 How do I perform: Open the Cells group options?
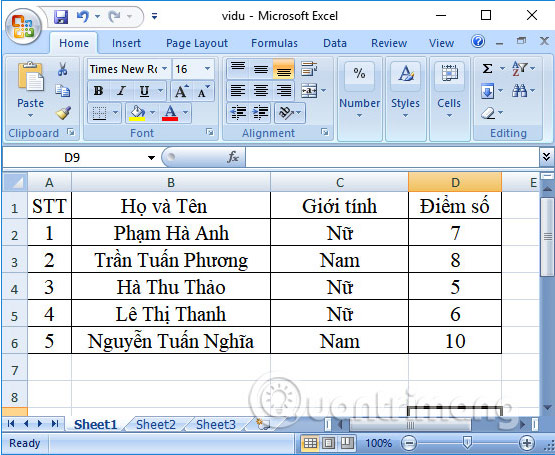tap(449, 99)
